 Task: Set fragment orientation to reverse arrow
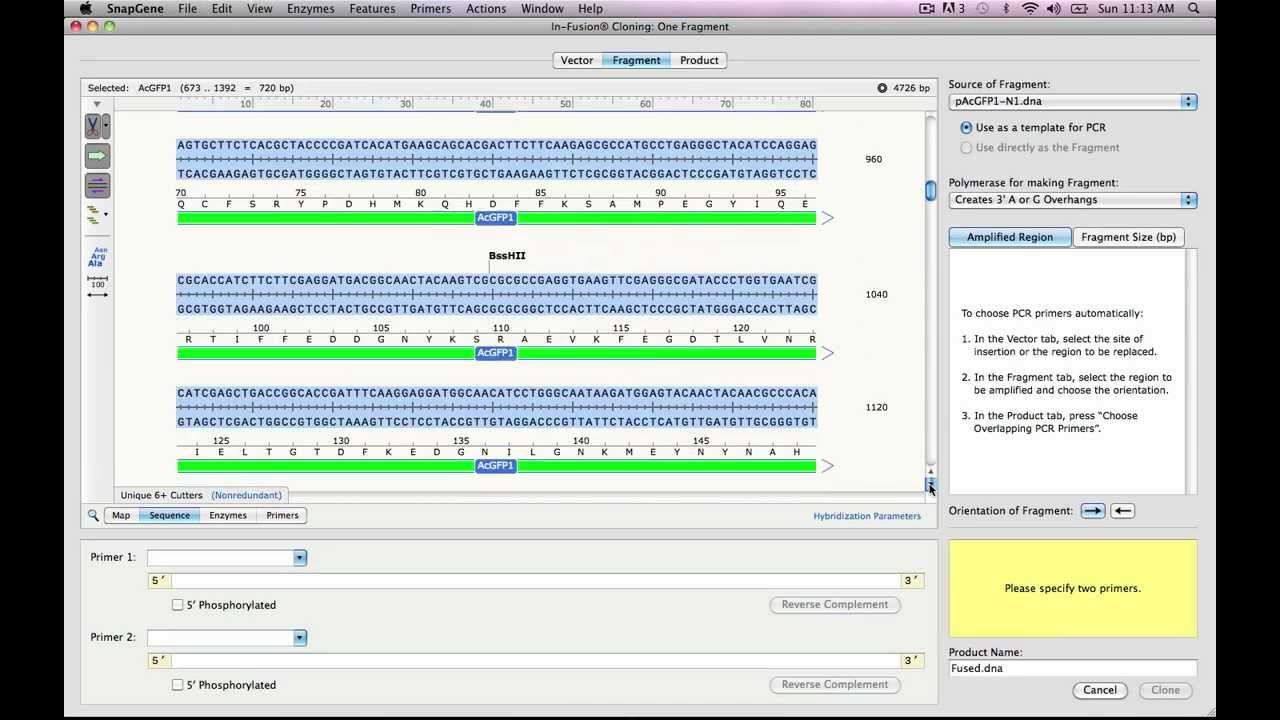pos(1122,511)
